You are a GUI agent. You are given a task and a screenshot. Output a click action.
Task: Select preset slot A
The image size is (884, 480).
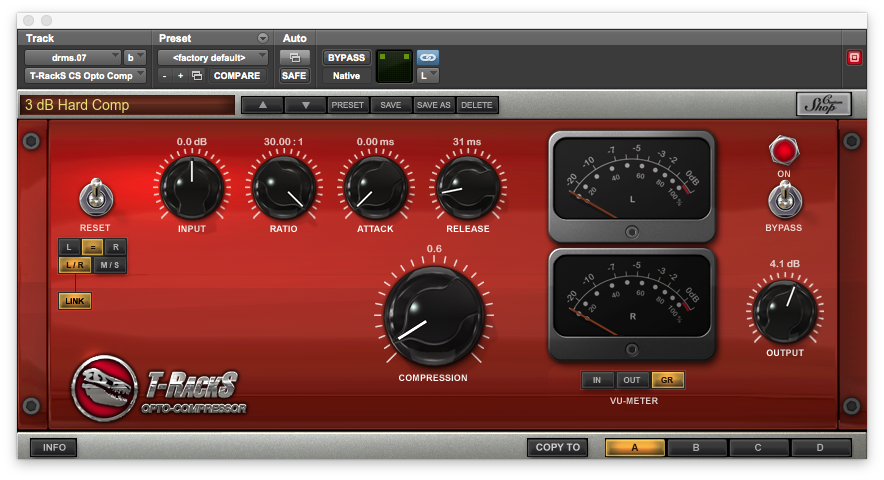(x=635, y=447)
